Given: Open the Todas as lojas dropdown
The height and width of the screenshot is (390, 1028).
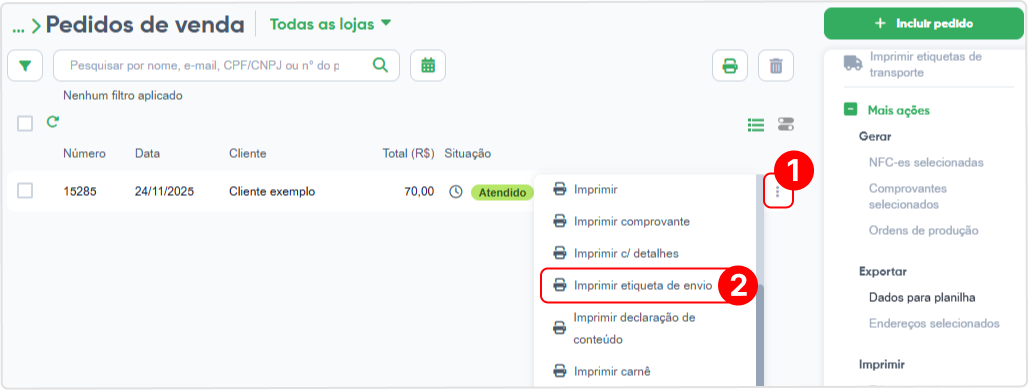Looking at the screenshot, I should (330, 24).
